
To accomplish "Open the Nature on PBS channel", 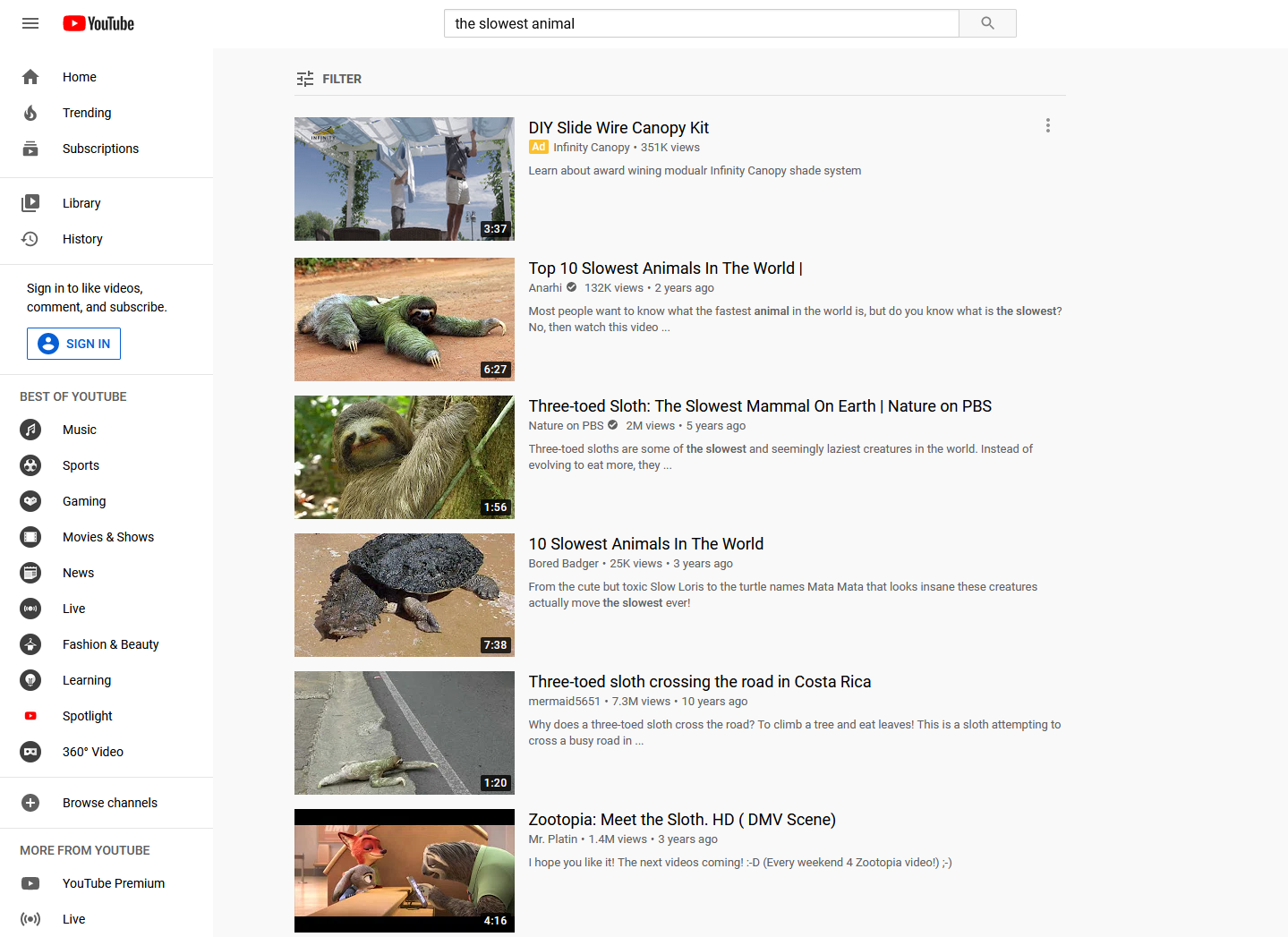I will click(566, 426).
